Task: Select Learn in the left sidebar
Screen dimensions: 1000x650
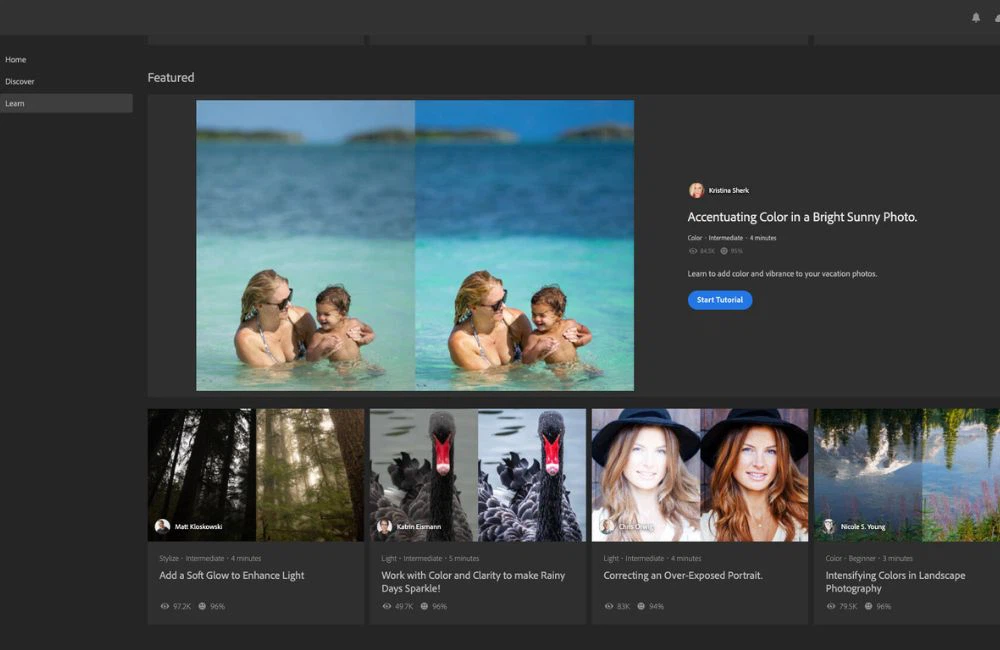Action: tap(15, 103)
